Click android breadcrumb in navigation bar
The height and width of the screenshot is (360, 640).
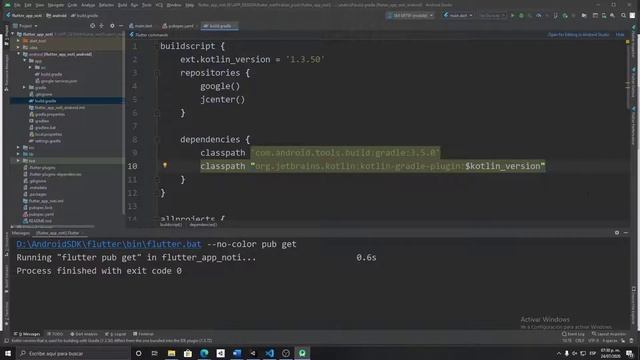(56, 16)
